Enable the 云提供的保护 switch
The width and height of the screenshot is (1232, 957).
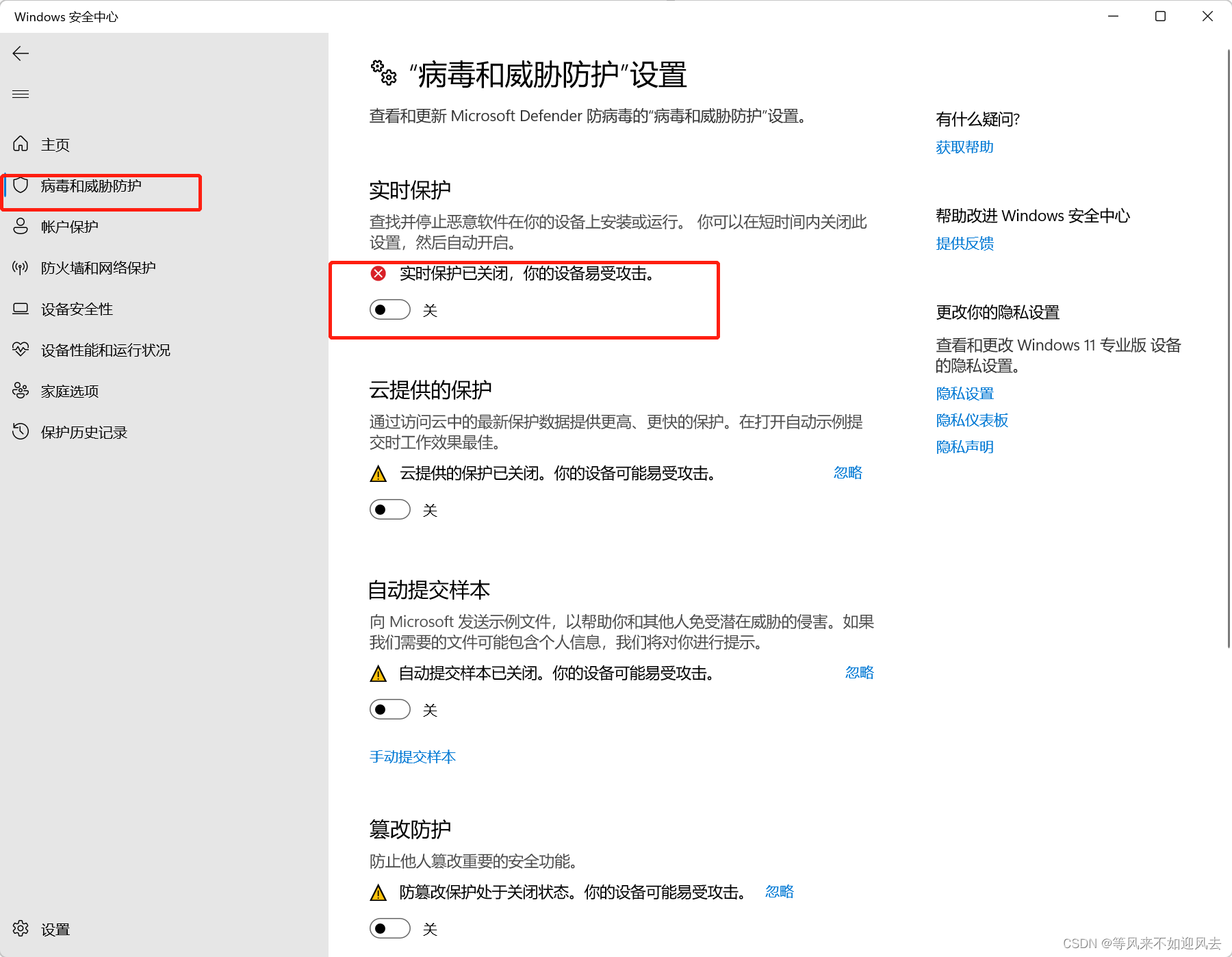pos(389,509)
